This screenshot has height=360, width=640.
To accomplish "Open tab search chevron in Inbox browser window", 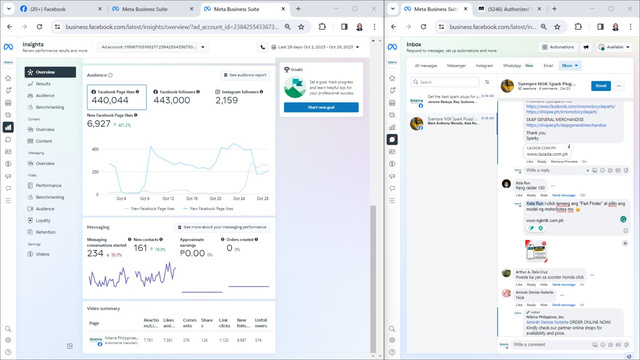I will point(392,9).
